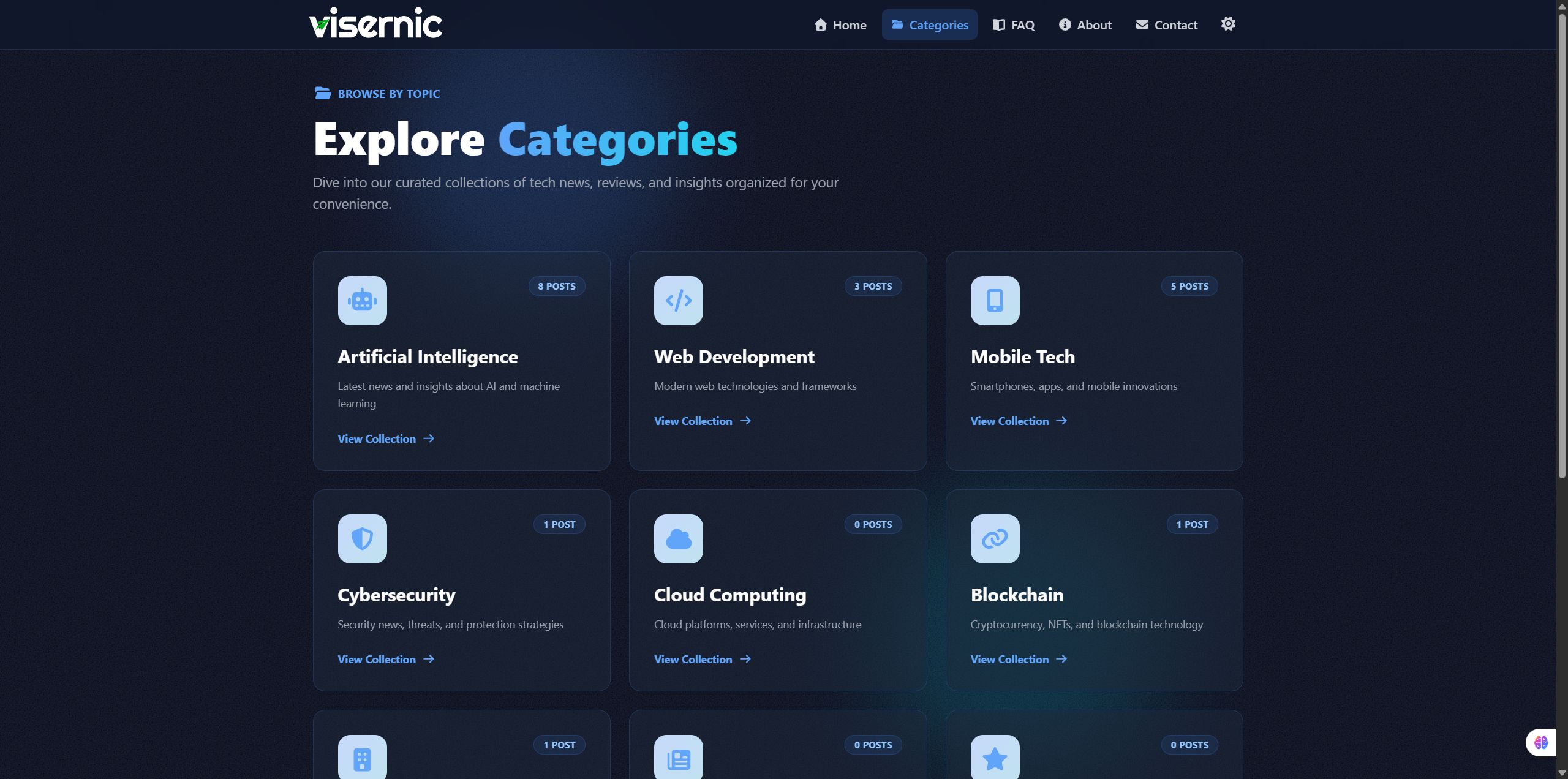This screenshot has height=779, width=1568.
Task: Open the FAQ page from navbar
Action: (1013, 25)
